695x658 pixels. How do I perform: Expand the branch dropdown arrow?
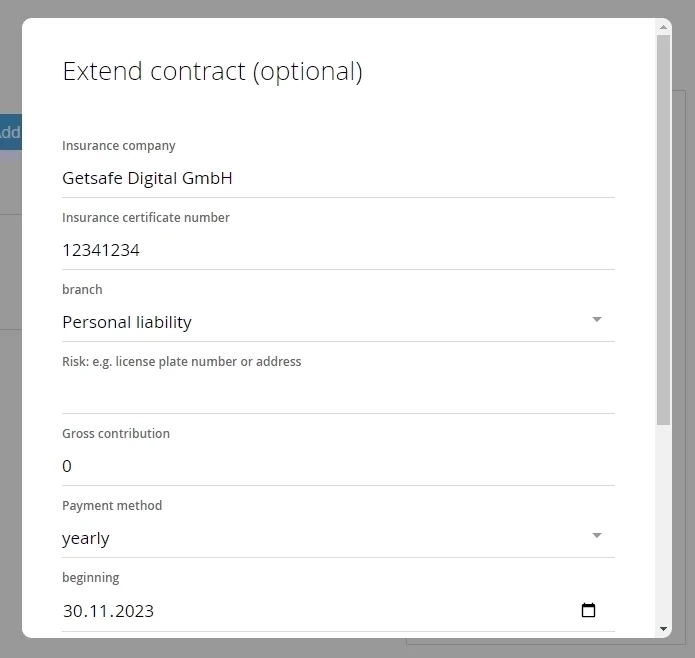click(x=597, y=319)
